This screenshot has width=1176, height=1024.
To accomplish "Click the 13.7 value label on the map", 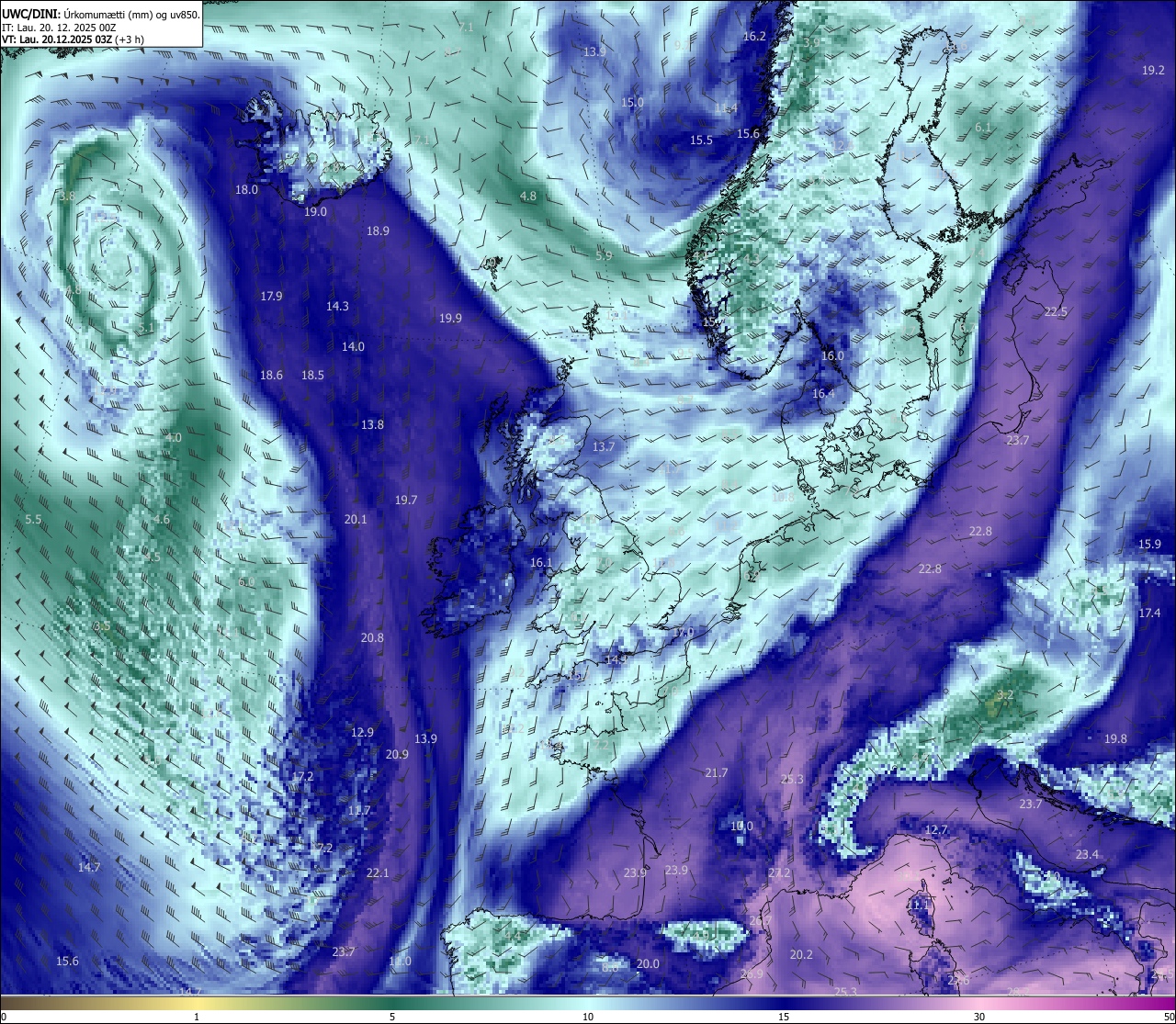I will tap(603, 447).
